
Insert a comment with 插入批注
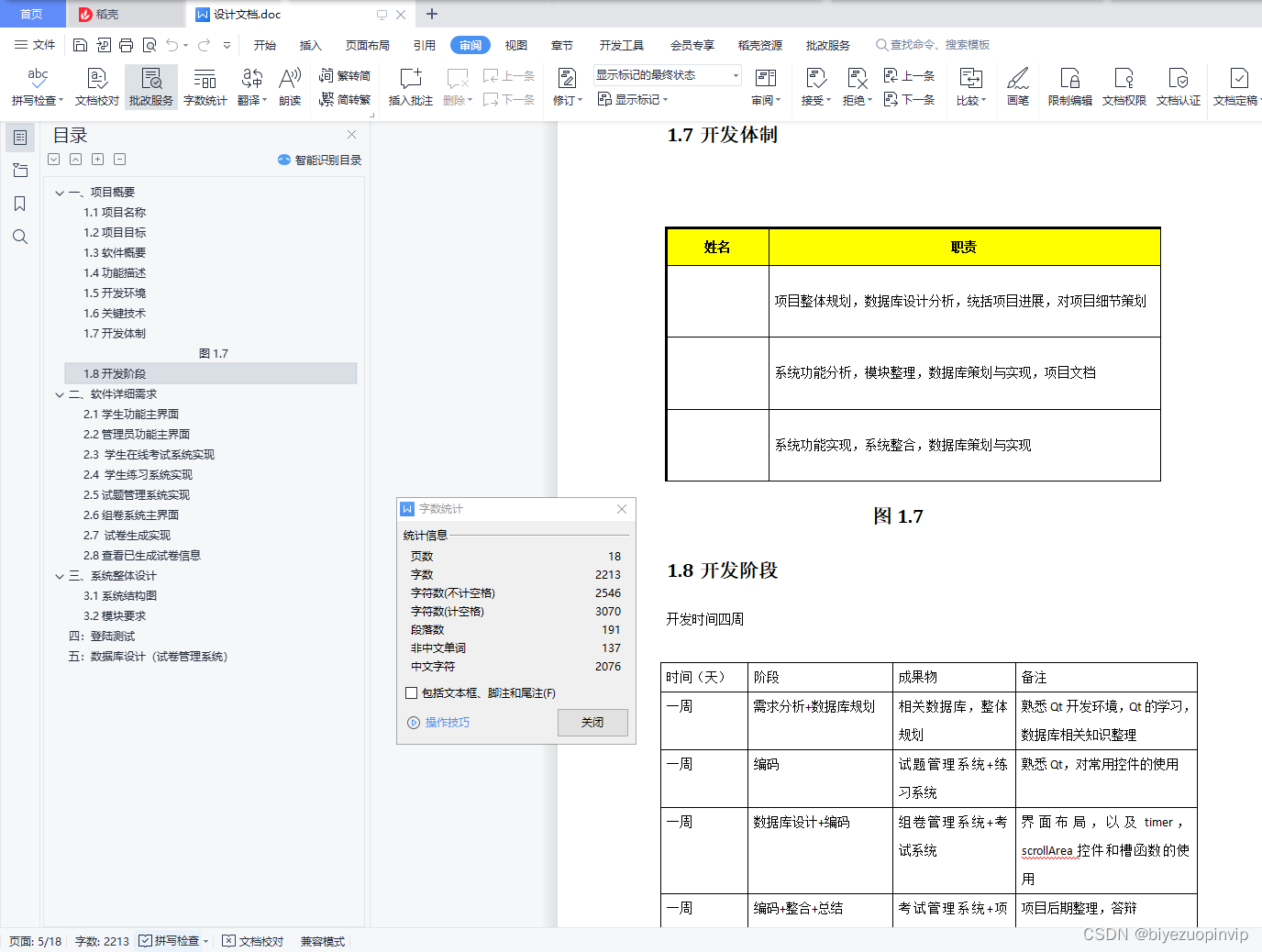(411, 87)
